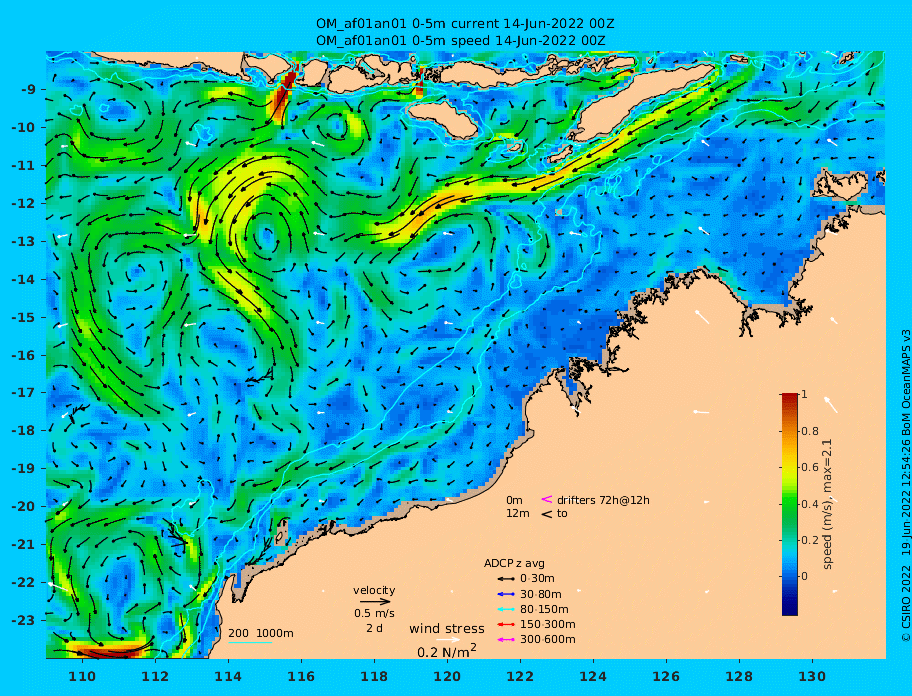Click the latitude axis label '-21'

[23, 544]
